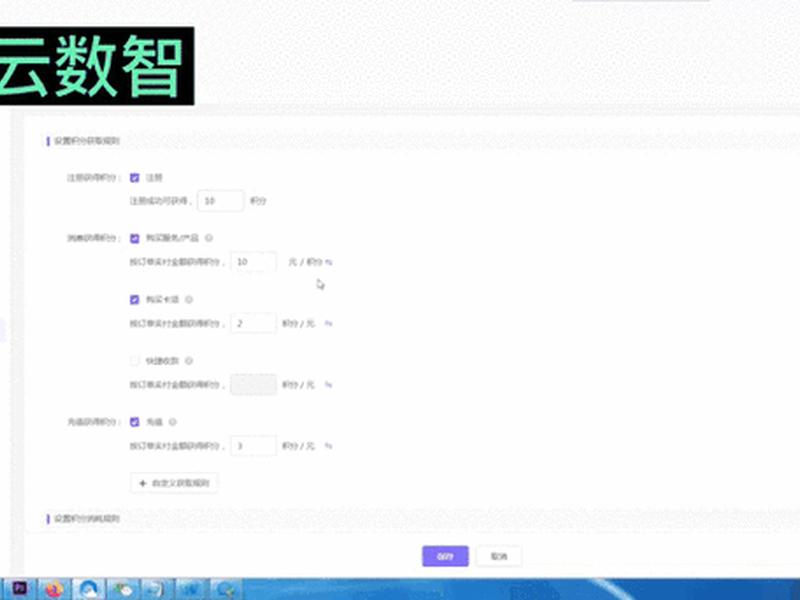Click the 取消 cancel button
The image size is (800, 600).
498,556
